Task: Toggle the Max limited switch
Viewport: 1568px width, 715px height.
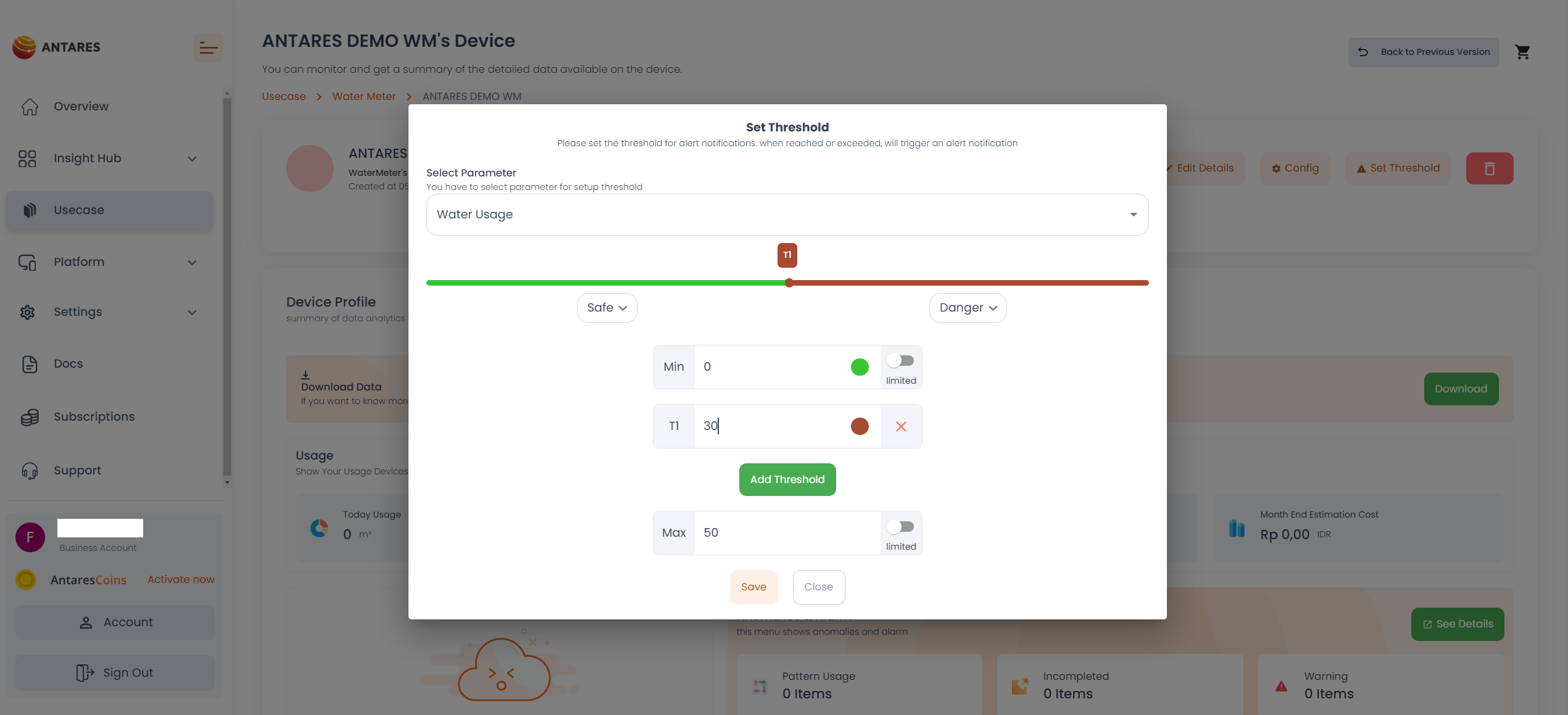Action: [900, 527]
